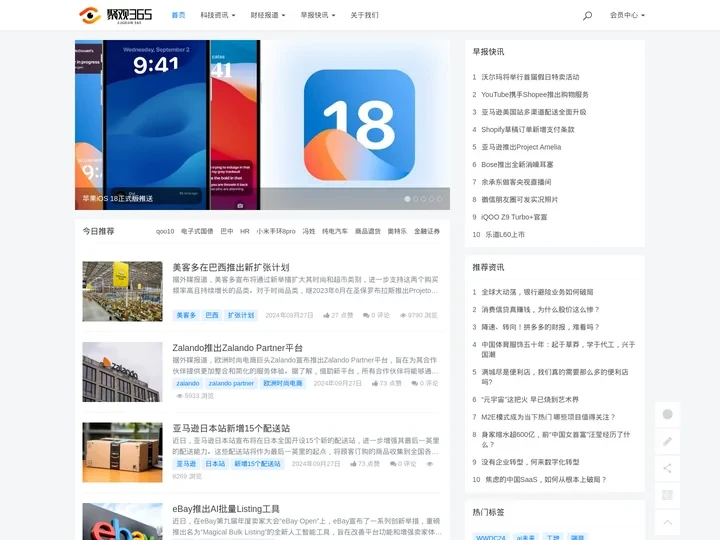The height and width of the screenshot is (540, 720).
Task: Open article eBay推出AI批量Listing工具
Action: pyautogui.click(x=226, y=509)
